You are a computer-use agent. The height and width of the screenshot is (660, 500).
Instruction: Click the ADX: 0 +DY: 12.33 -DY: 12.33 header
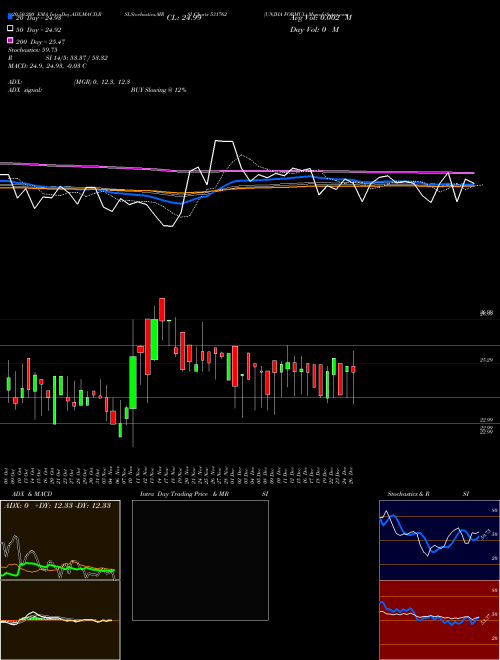tap(57, 506)
